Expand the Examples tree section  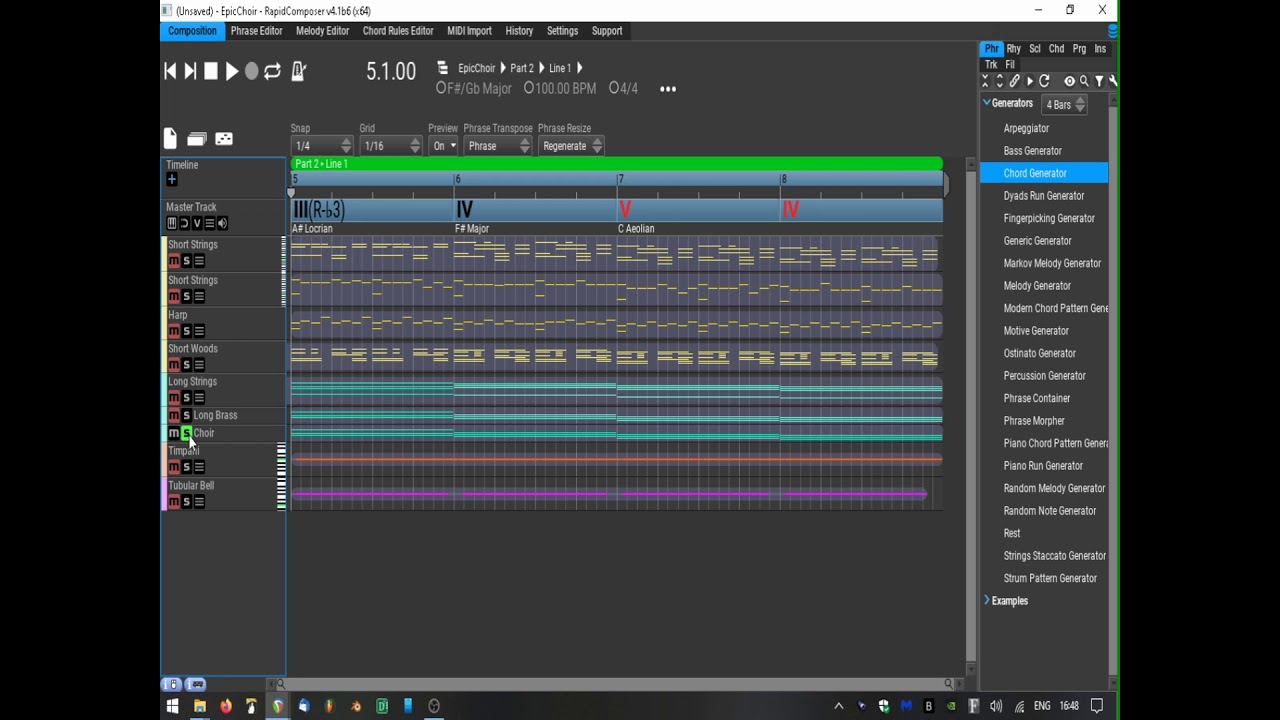(987, 601)
